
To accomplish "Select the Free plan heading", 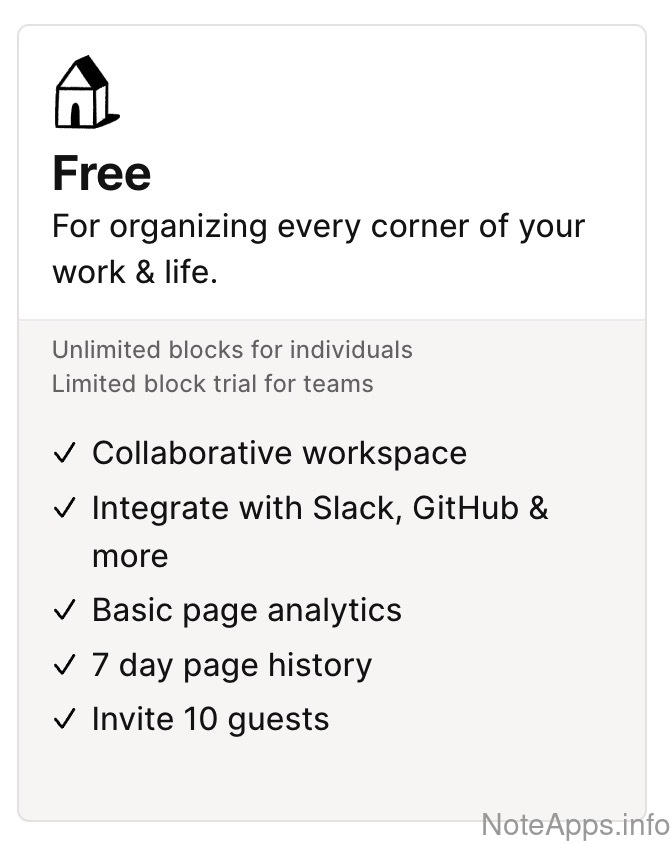I will pos(102,173).
